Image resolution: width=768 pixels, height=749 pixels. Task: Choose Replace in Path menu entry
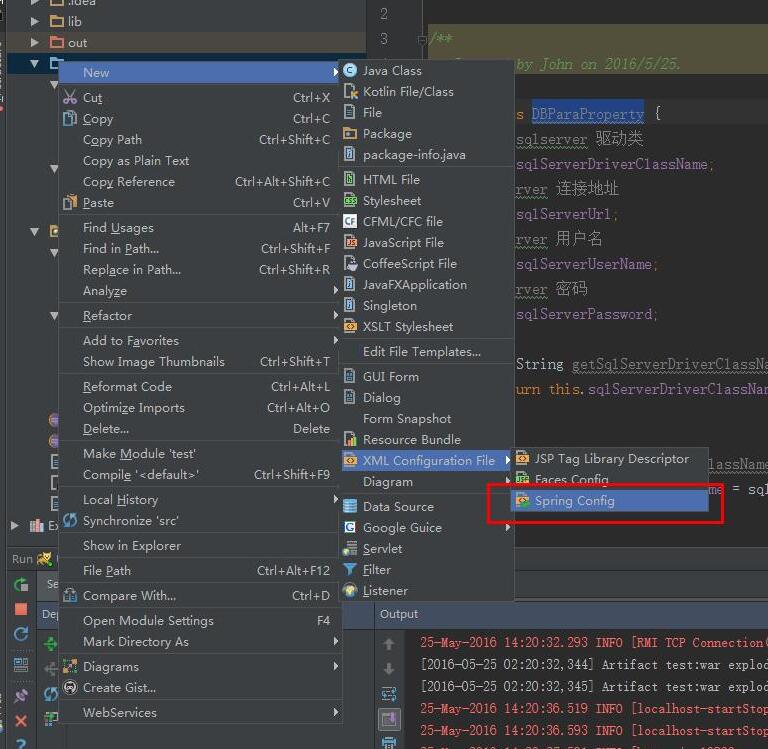(x=200, y=270)
